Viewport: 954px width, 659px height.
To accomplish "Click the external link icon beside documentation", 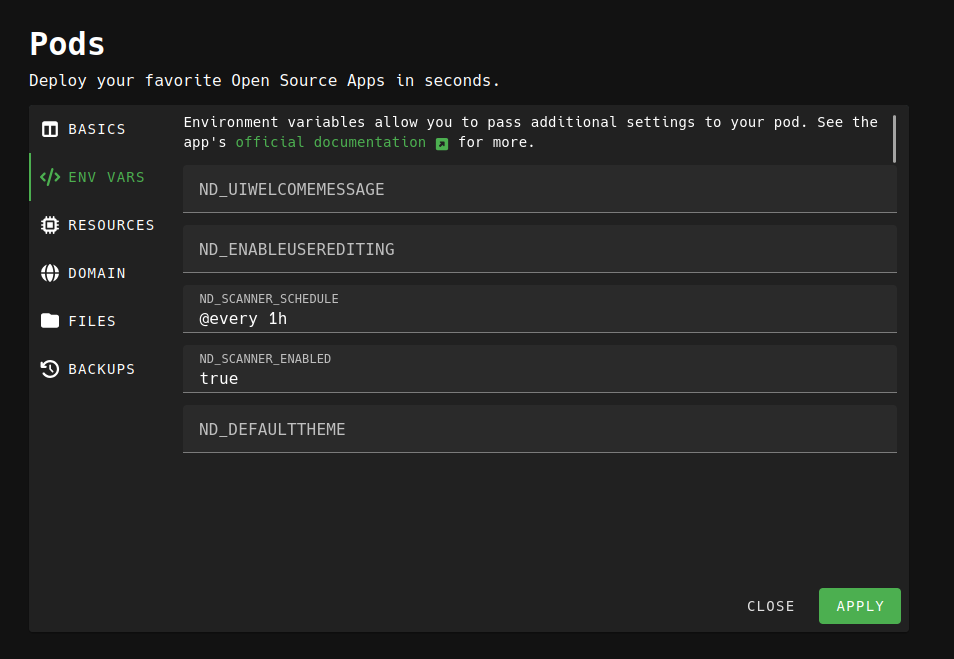I will pyautogui.click(x=442, y=143).
